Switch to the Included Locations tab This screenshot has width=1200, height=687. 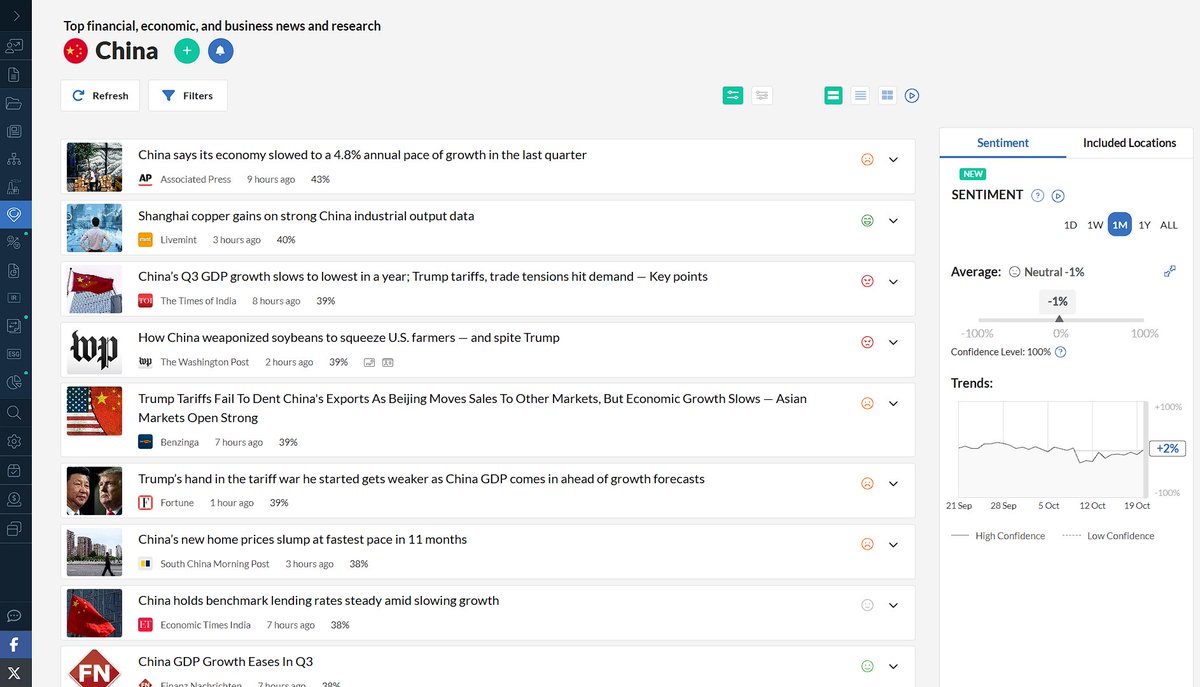point(1129,143)
